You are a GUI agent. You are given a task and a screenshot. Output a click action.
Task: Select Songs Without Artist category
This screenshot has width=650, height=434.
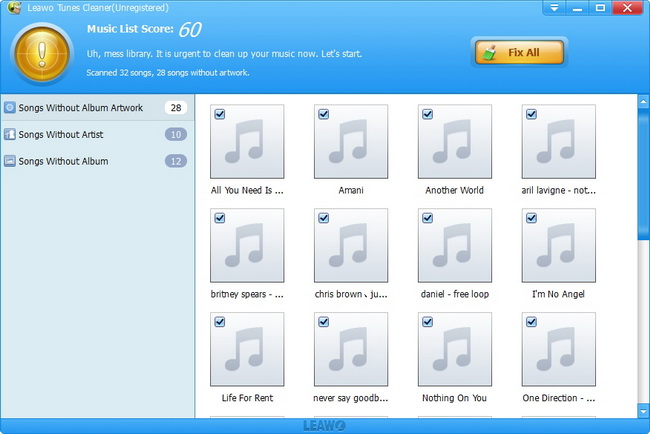97,134
